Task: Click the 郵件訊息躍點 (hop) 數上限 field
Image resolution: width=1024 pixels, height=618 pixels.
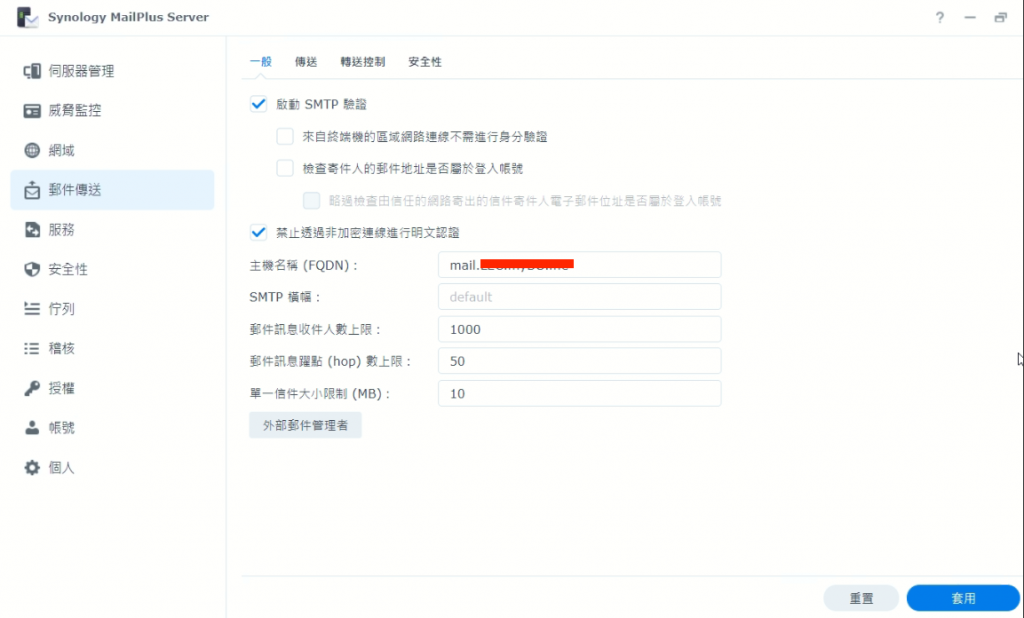Action: click(x=579, y=361)
